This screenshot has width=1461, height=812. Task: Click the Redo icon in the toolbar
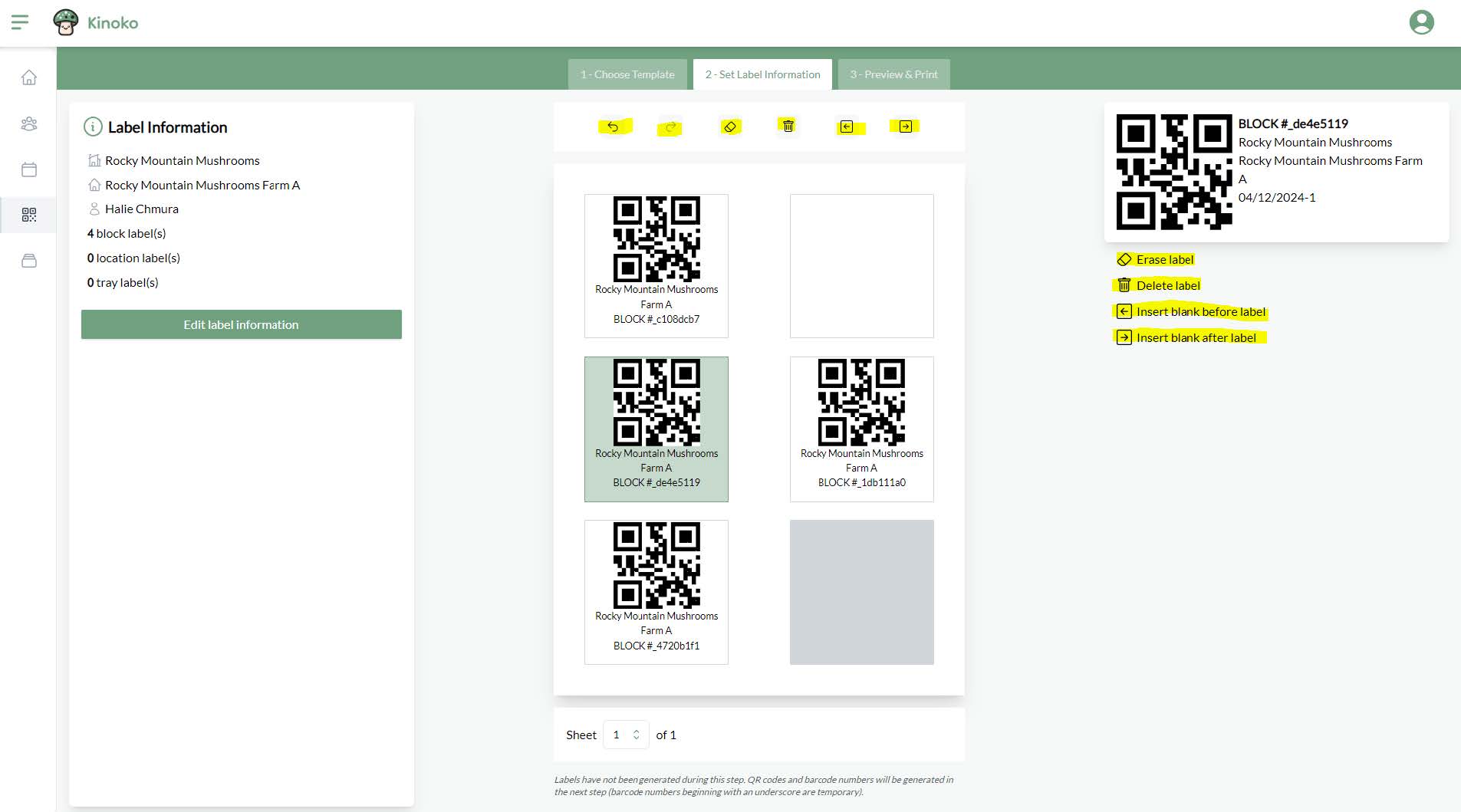coord(668,127)
